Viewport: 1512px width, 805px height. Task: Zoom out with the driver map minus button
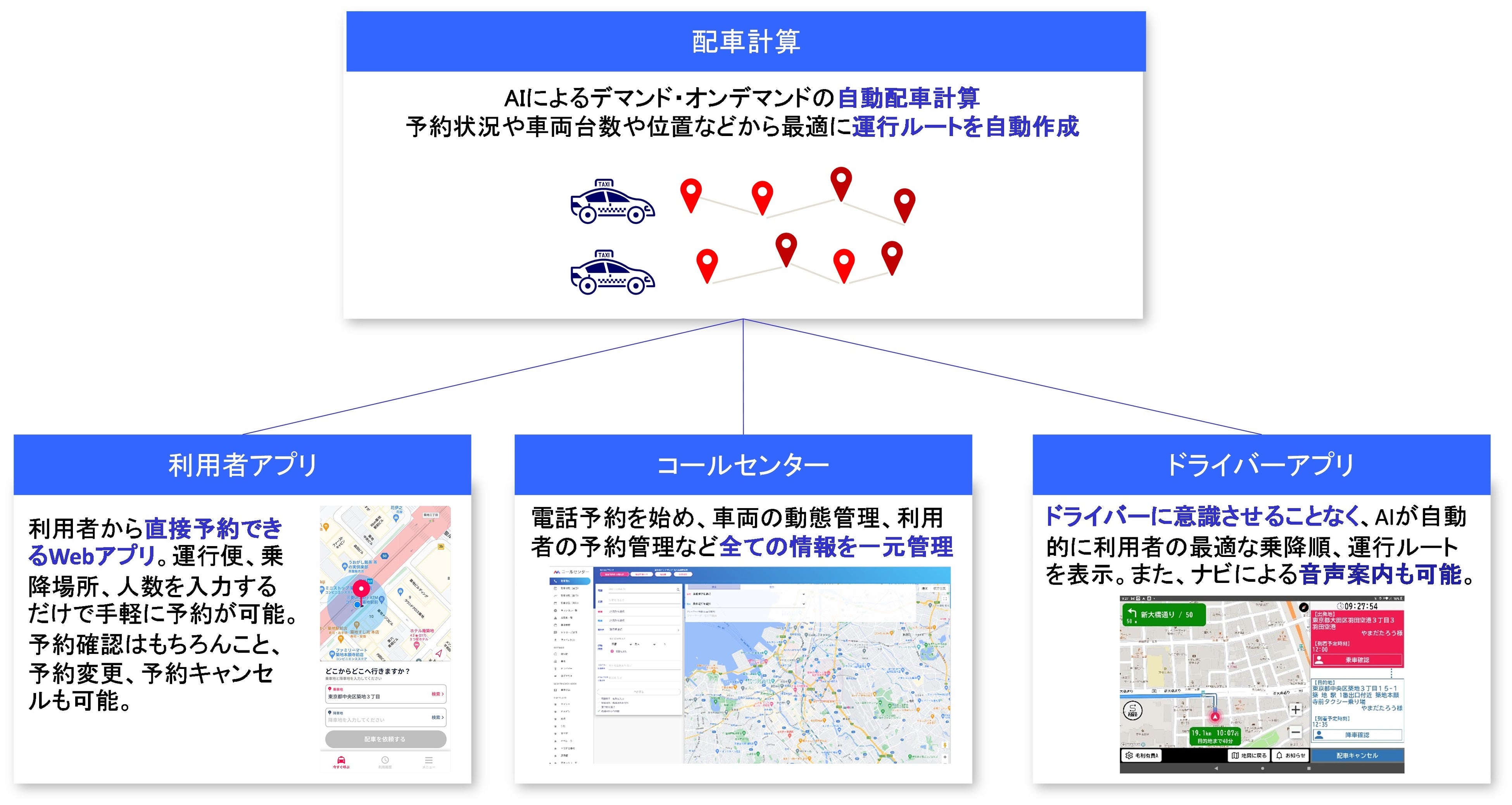[1295, 732]
